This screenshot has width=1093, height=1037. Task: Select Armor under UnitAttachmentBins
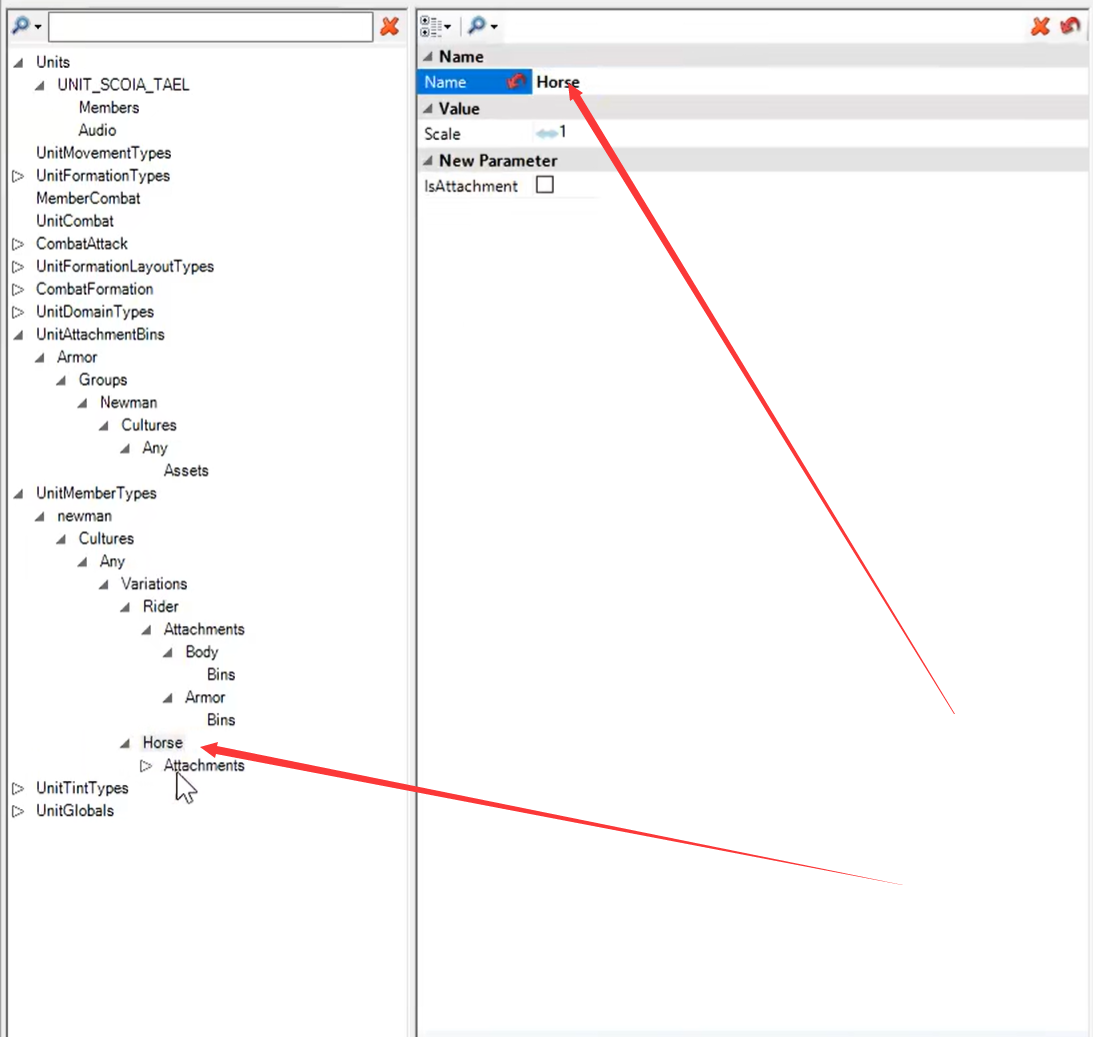pos(77,357)
